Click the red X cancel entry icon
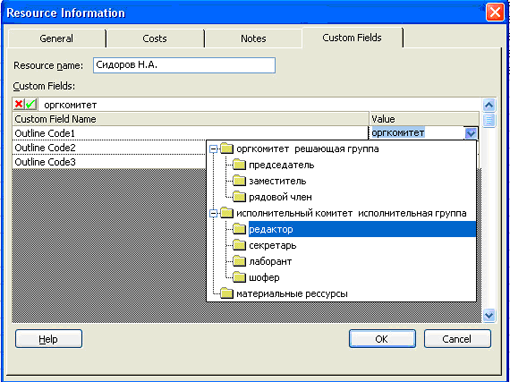510x382 pixels. click(19, 104)
